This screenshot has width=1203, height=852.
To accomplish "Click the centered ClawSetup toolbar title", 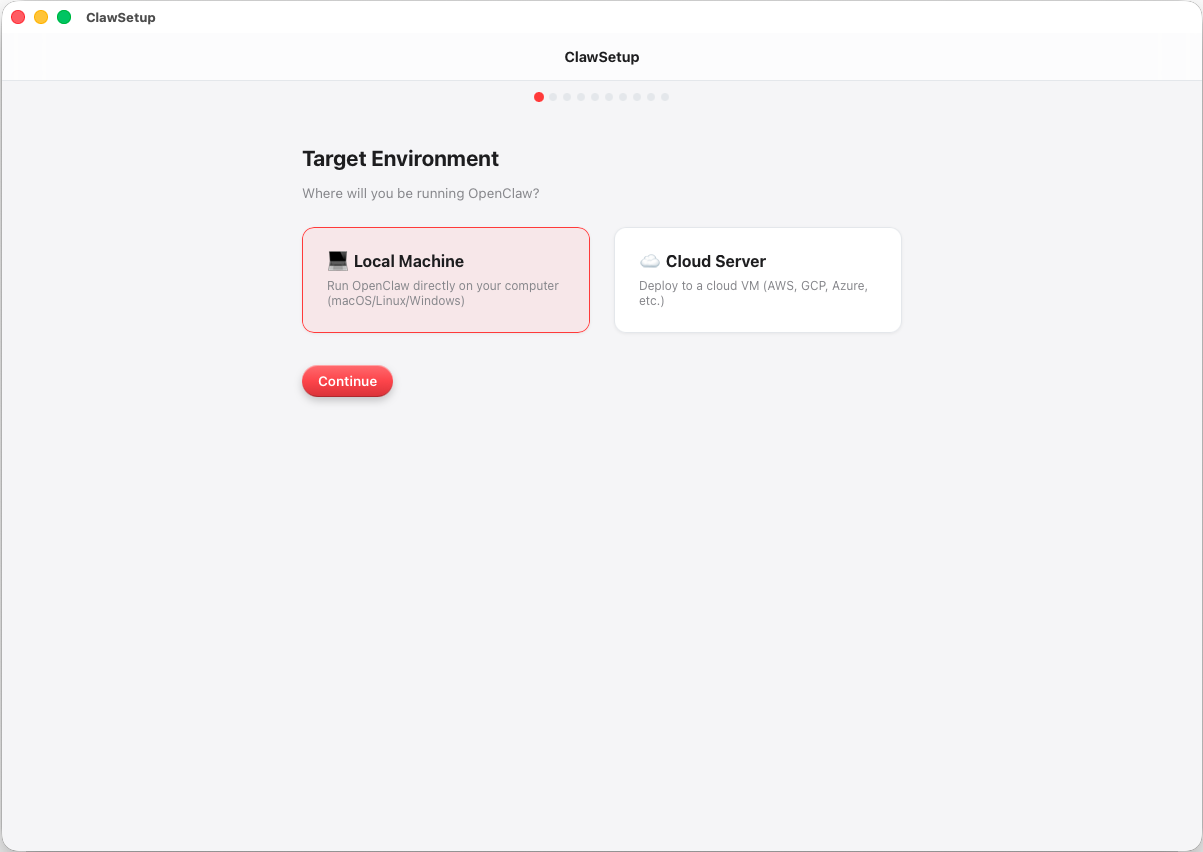I will pos(602,57).
